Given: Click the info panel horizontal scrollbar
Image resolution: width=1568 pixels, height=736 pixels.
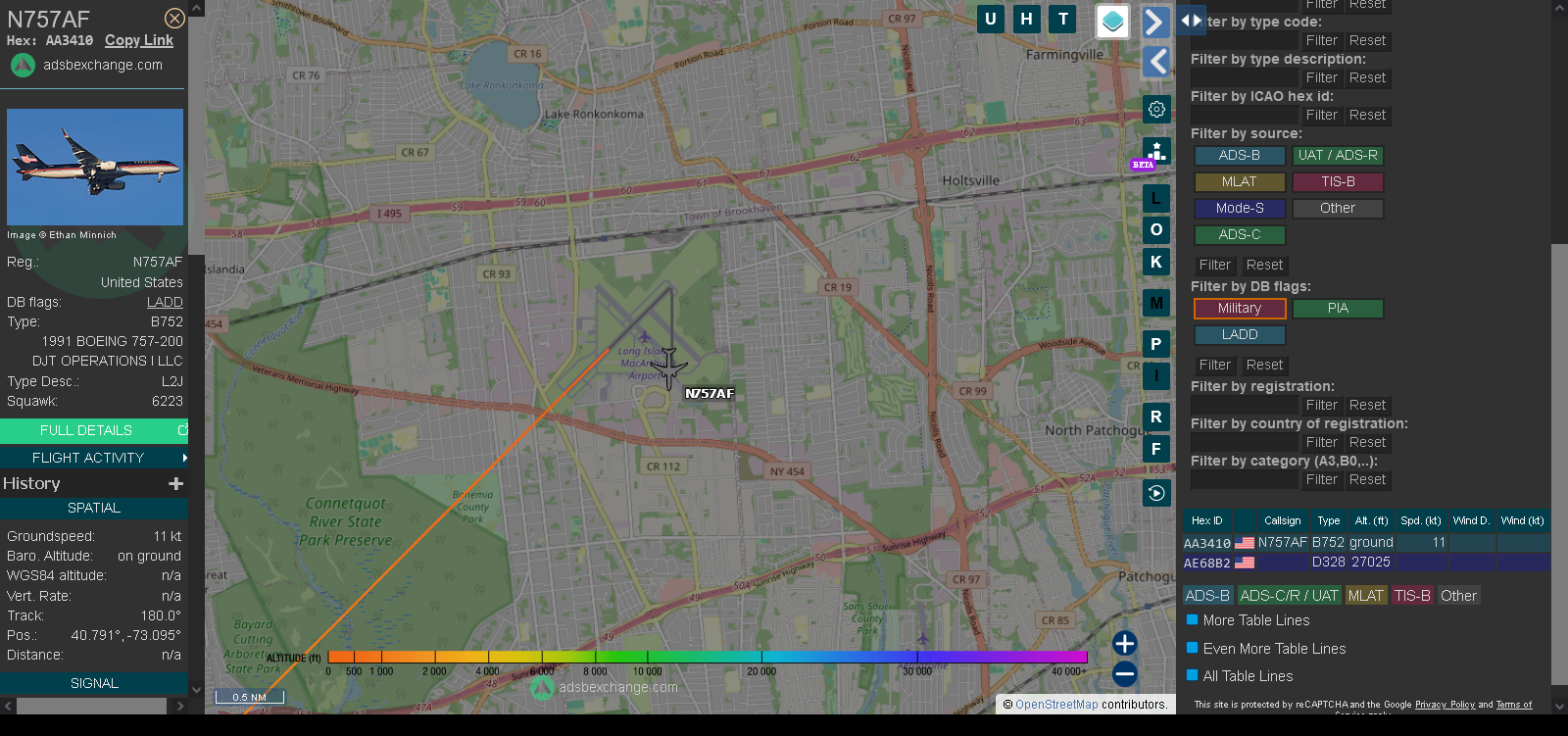Looking at the screenshot, I should point(91,706).
